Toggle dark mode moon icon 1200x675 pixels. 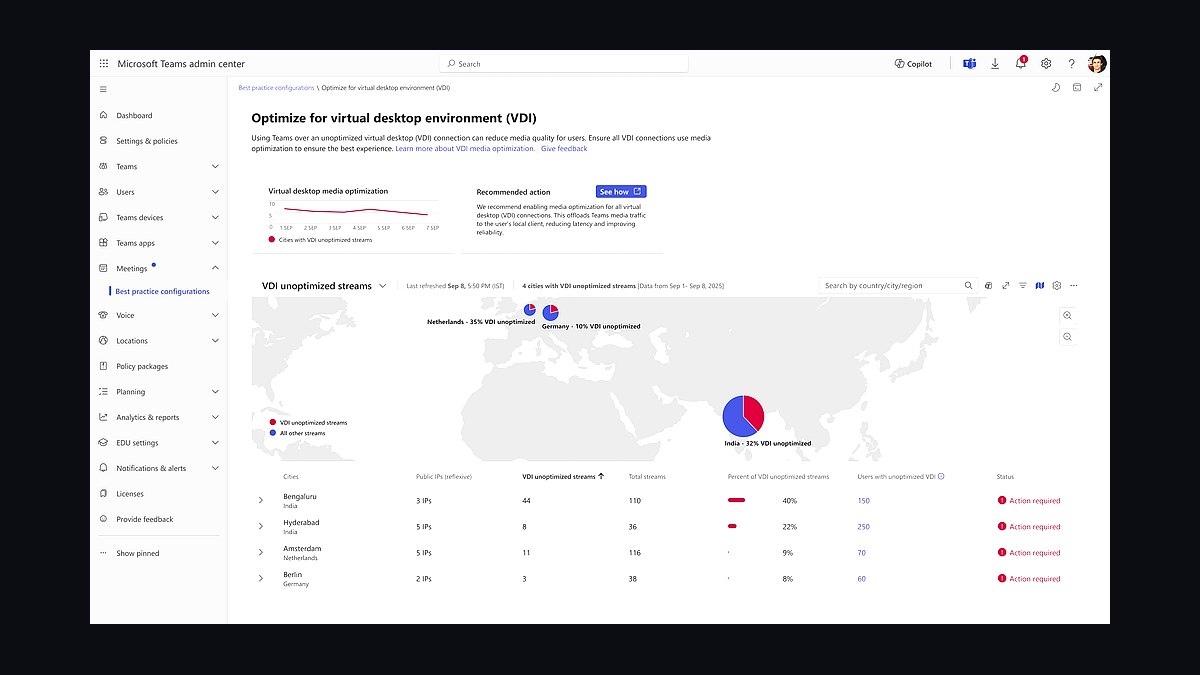pyautogui.click(x=1056, y=88)
